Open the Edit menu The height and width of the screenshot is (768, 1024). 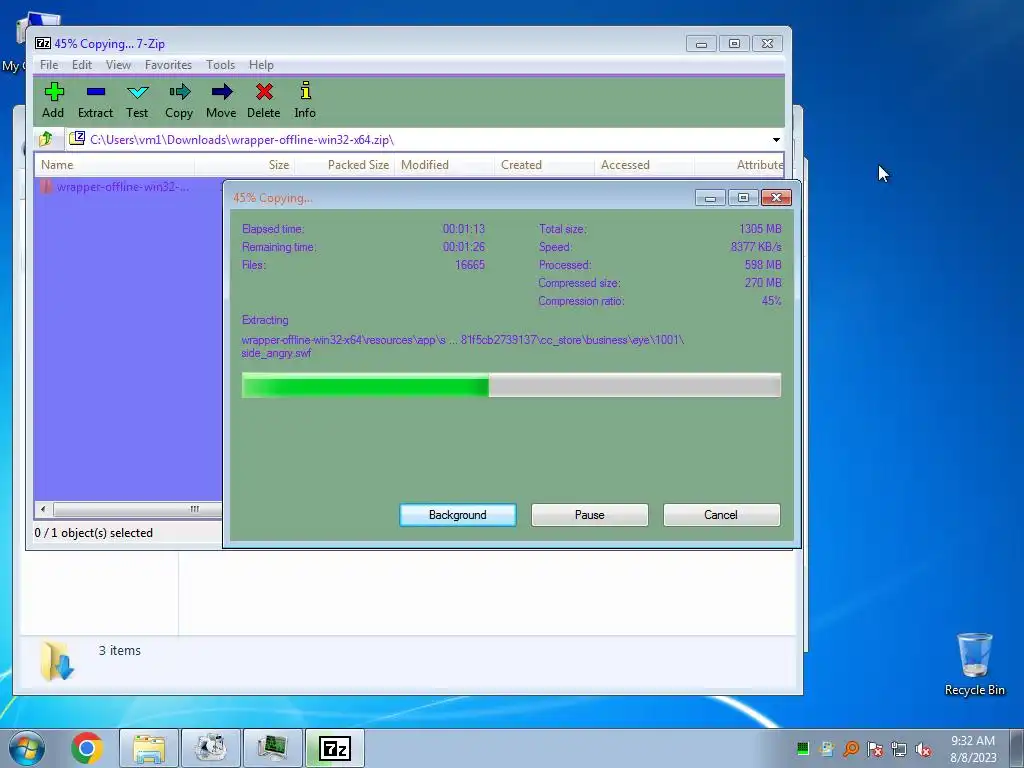[82, 65]
